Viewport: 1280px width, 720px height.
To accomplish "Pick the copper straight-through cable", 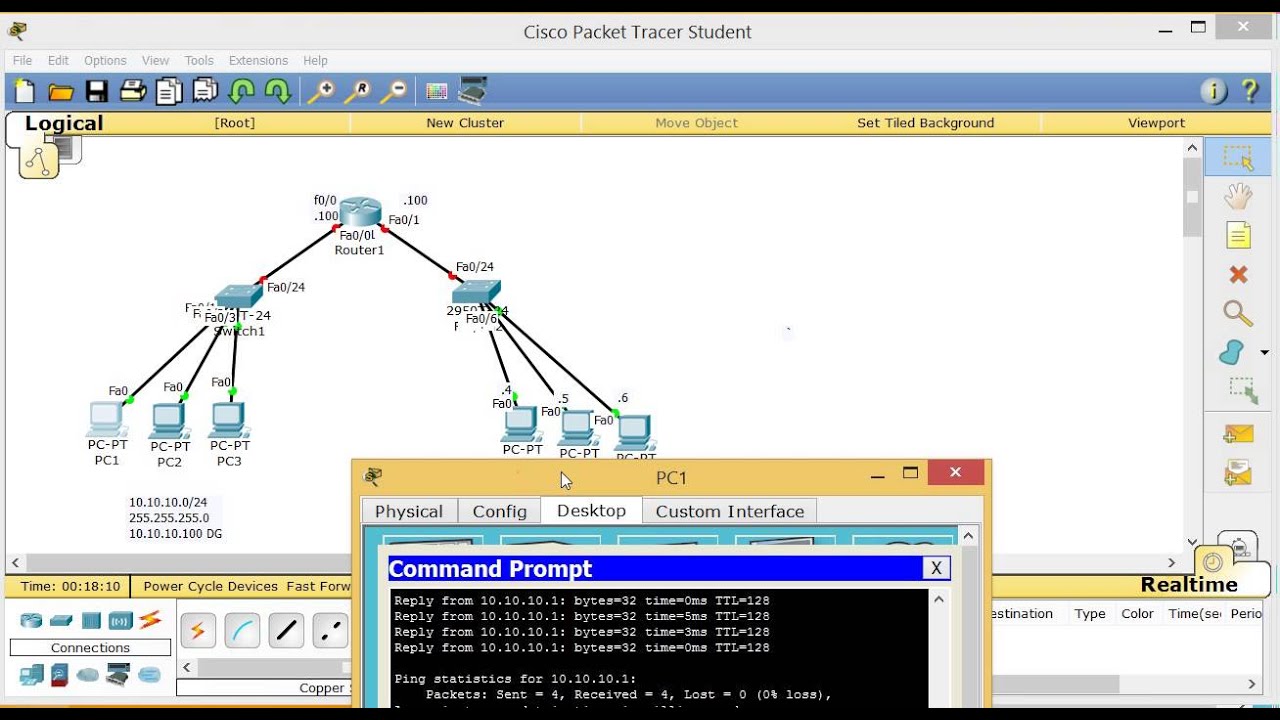I will pos(286,631).
